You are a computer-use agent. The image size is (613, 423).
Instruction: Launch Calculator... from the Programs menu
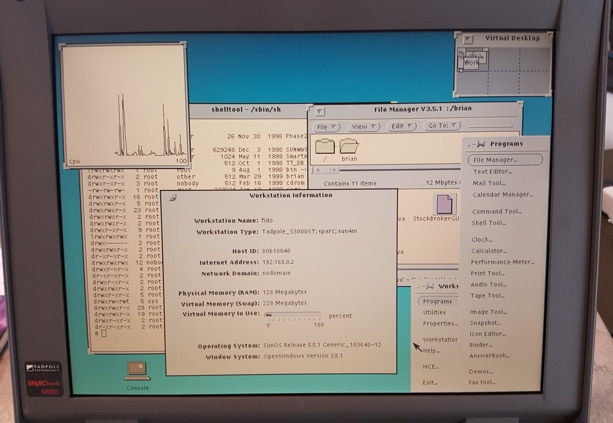point(489,251)
